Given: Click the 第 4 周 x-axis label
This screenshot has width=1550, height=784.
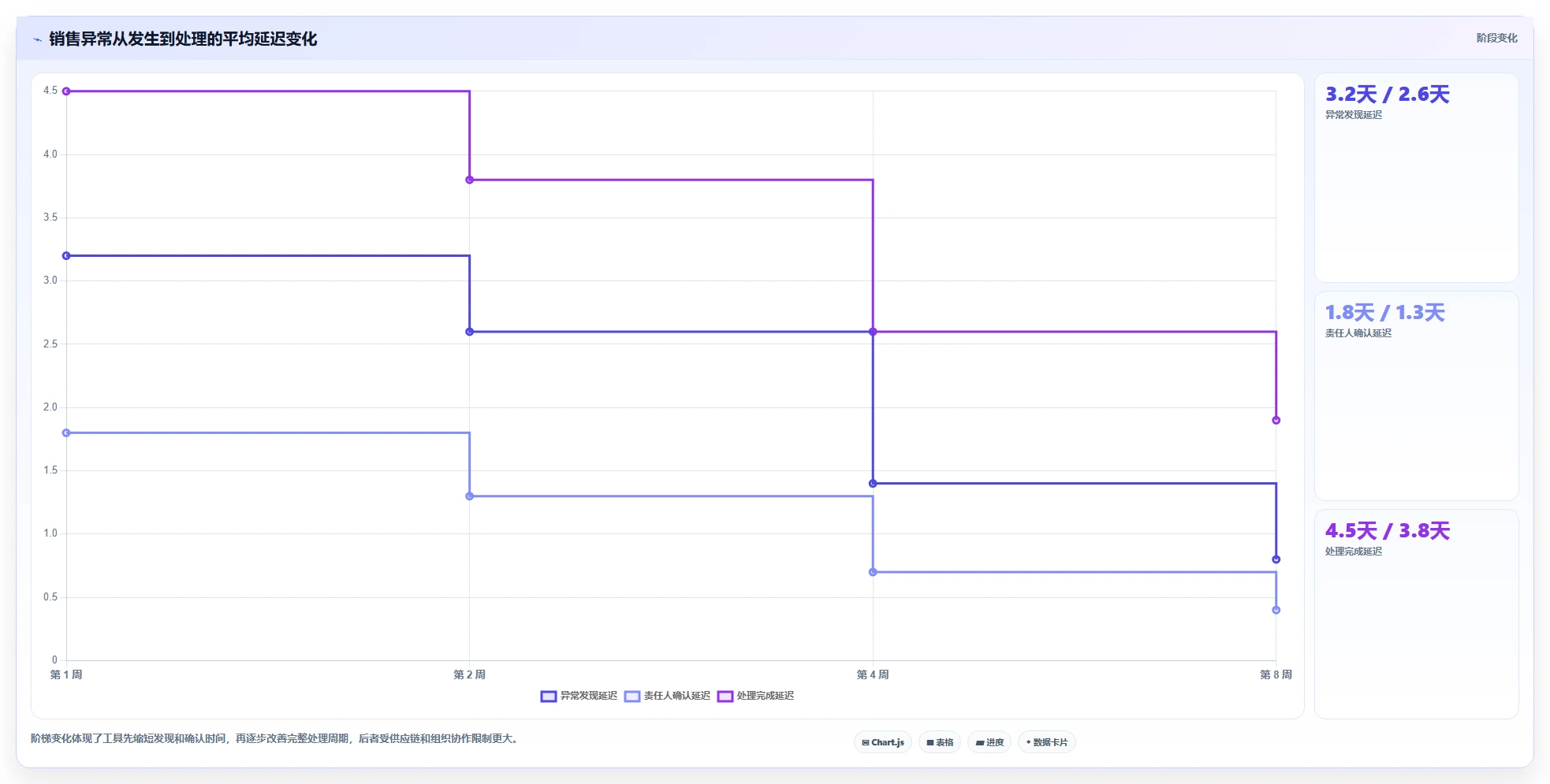Looking at the screenshot, I should click(x=873, y=674).
